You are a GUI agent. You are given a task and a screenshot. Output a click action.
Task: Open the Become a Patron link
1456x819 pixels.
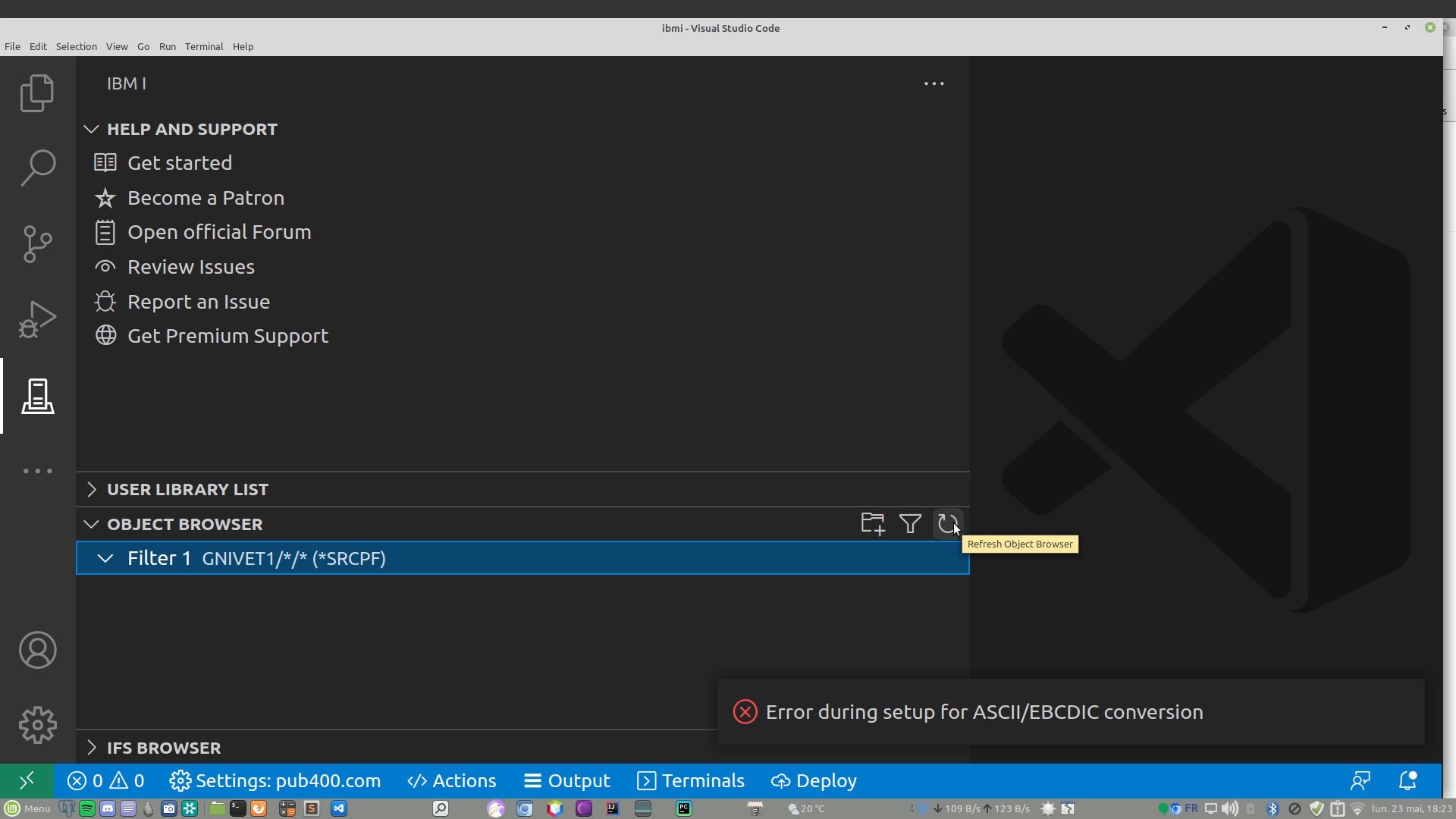206,198
